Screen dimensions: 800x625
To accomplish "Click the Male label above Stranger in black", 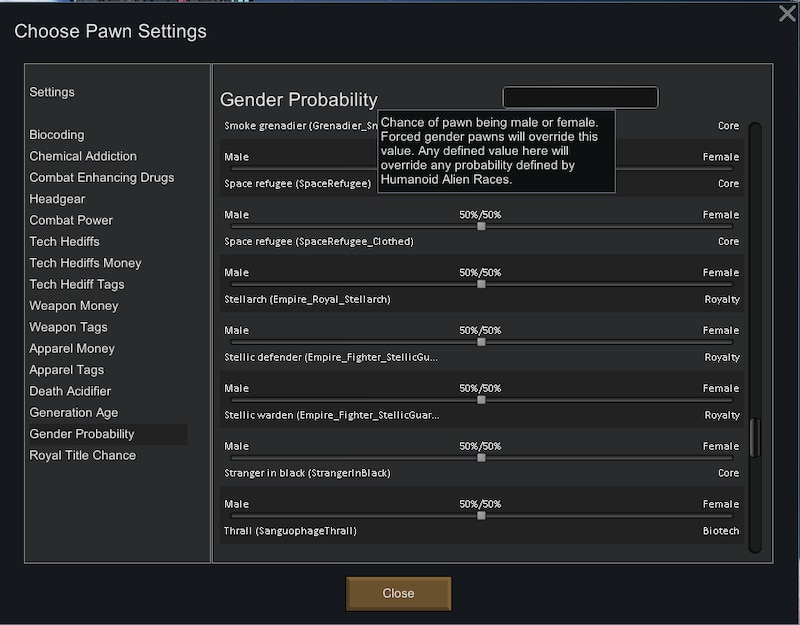I will point(237,446).
